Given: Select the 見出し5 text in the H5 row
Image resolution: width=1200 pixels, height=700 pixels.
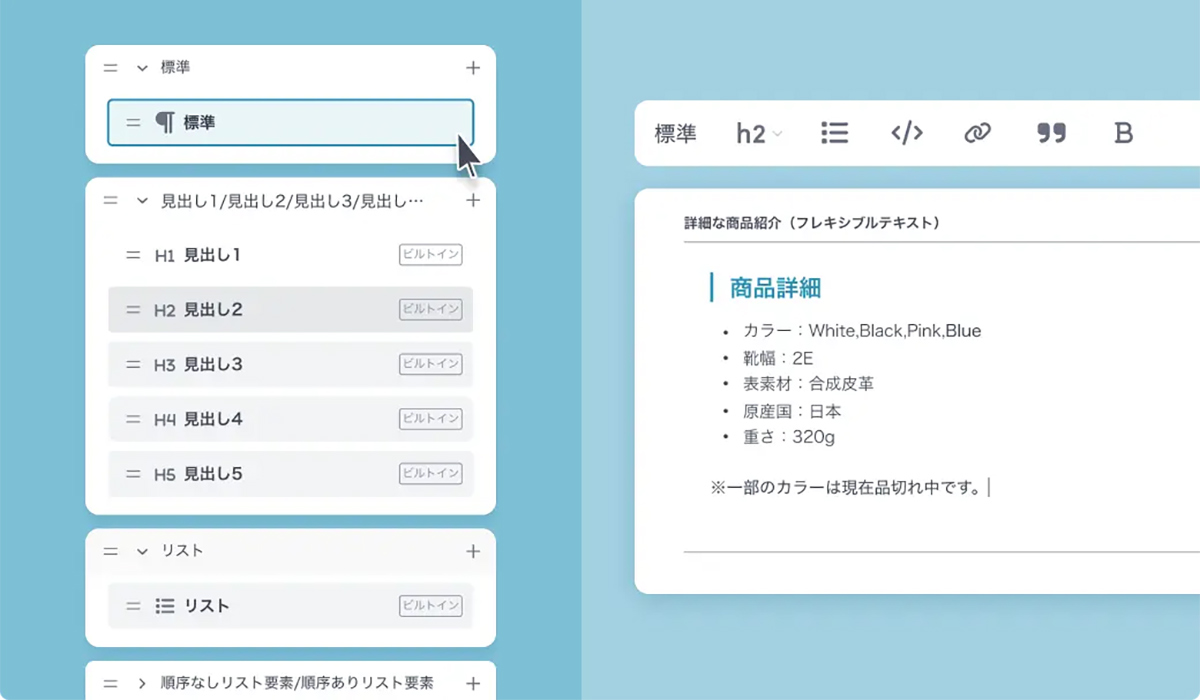Looking at the screenshot, I should tap(213, 474).
